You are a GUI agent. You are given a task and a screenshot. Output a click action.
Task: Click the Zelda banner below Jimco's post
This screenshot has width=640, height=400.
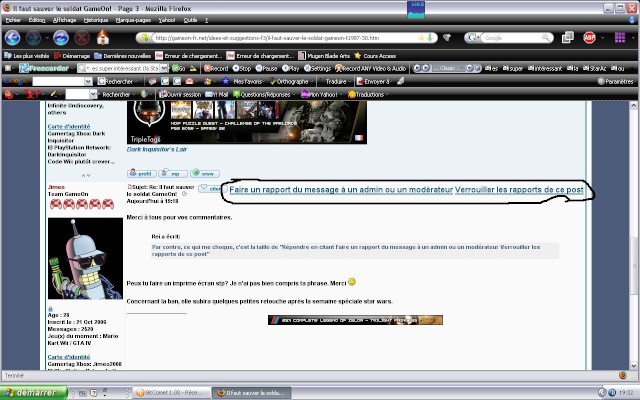(355, 320)
